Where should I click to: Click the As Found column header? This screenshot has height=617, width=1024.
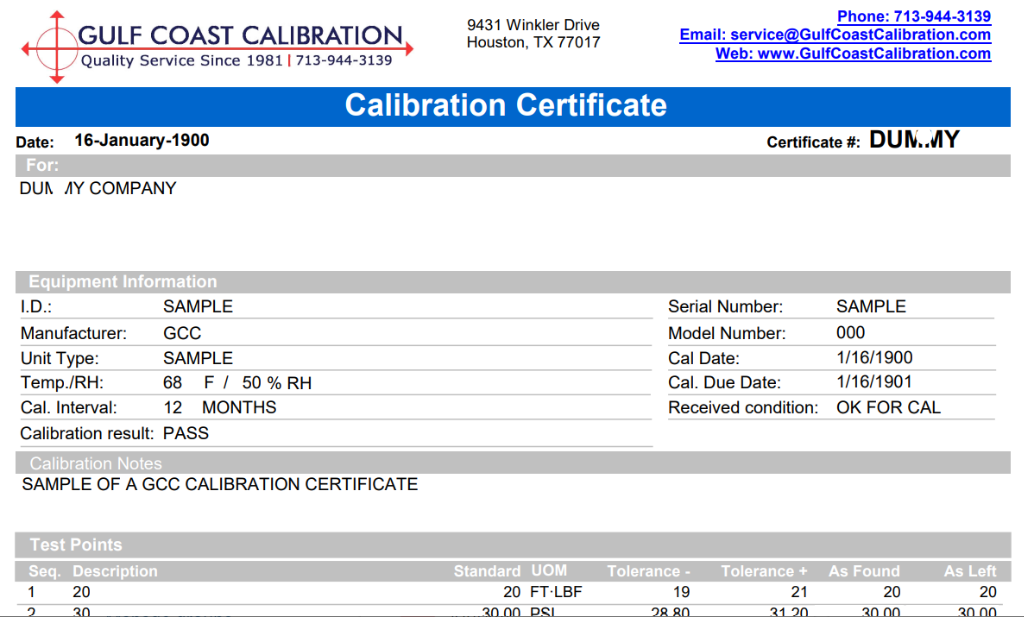pyautogui.click(x=864, y=571)
